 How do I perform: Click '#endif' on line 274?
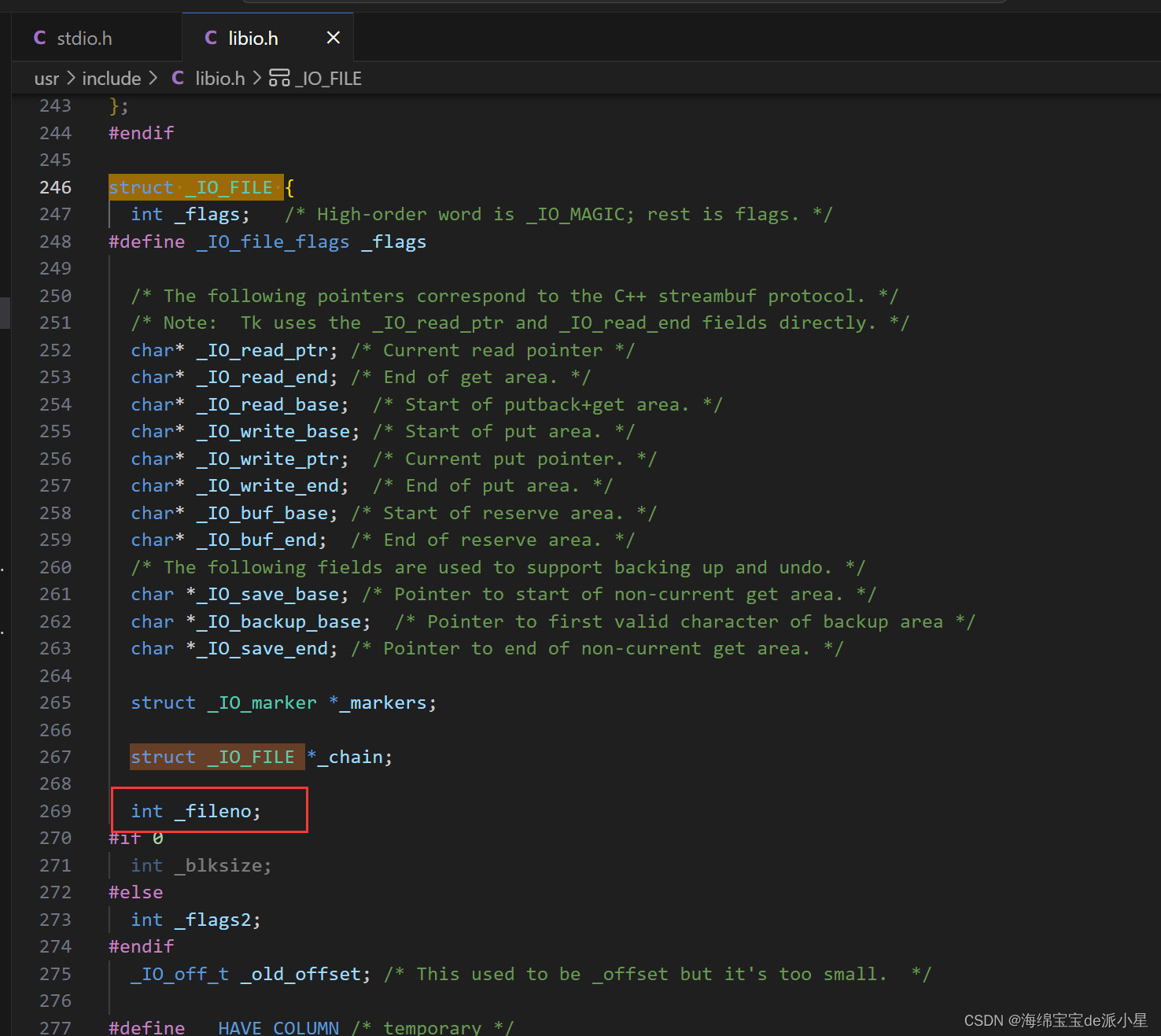(x=142, y=946)
